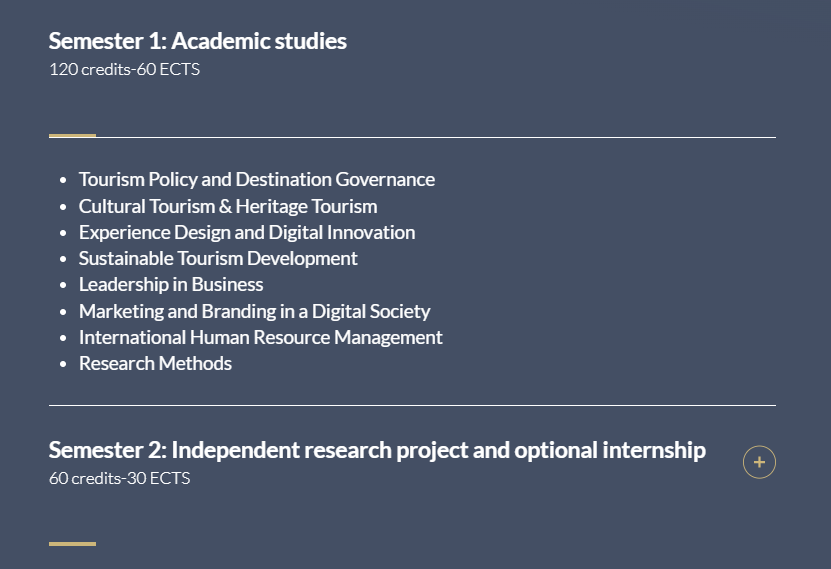Viewport: 831px width, 569px height.
Task: Click the 120 credits-60 ECTS text
Action: click(124, 69)
